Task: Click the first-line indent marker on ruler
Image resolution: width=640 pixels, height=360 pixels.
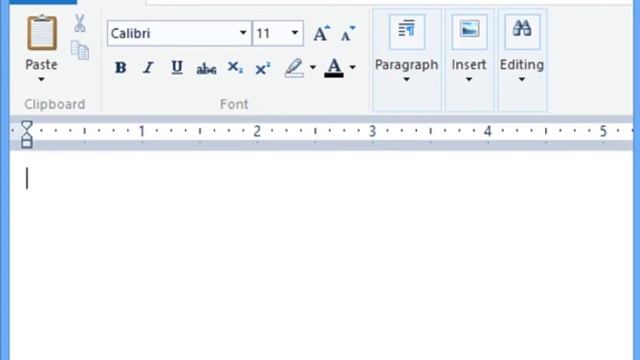Action: (27, 125)
